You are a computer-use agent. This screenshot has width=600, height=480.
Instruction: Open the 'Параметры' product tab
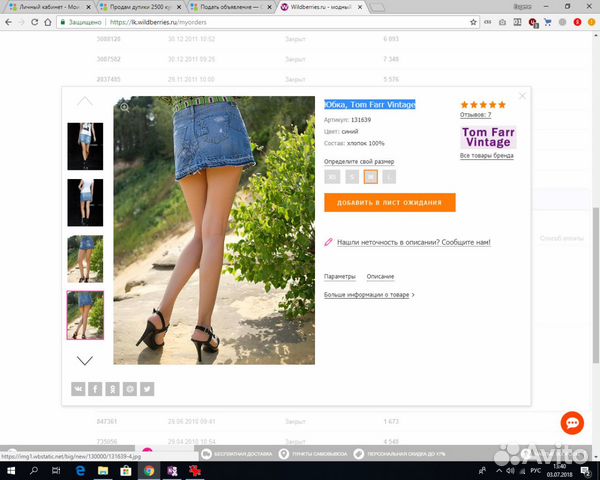pyautogui.click(x=340, y=276)
